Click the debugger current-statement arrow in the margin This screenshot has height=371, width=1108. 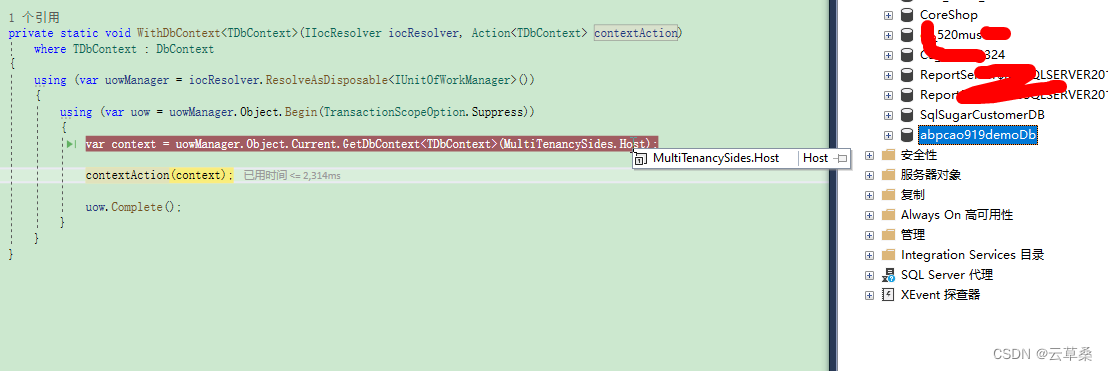click(71, 144)
